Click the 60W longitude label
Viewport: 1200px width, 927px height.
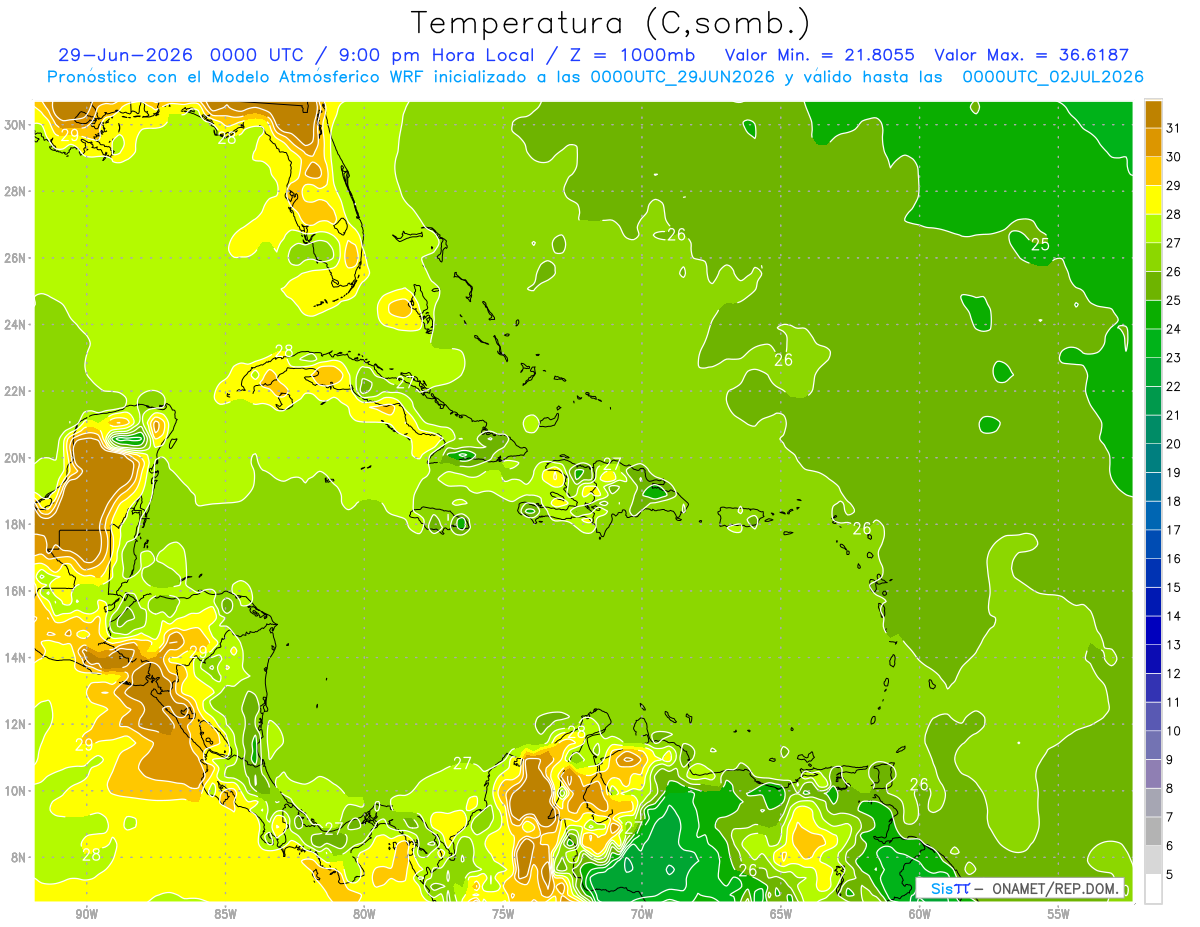coord(920,914)
